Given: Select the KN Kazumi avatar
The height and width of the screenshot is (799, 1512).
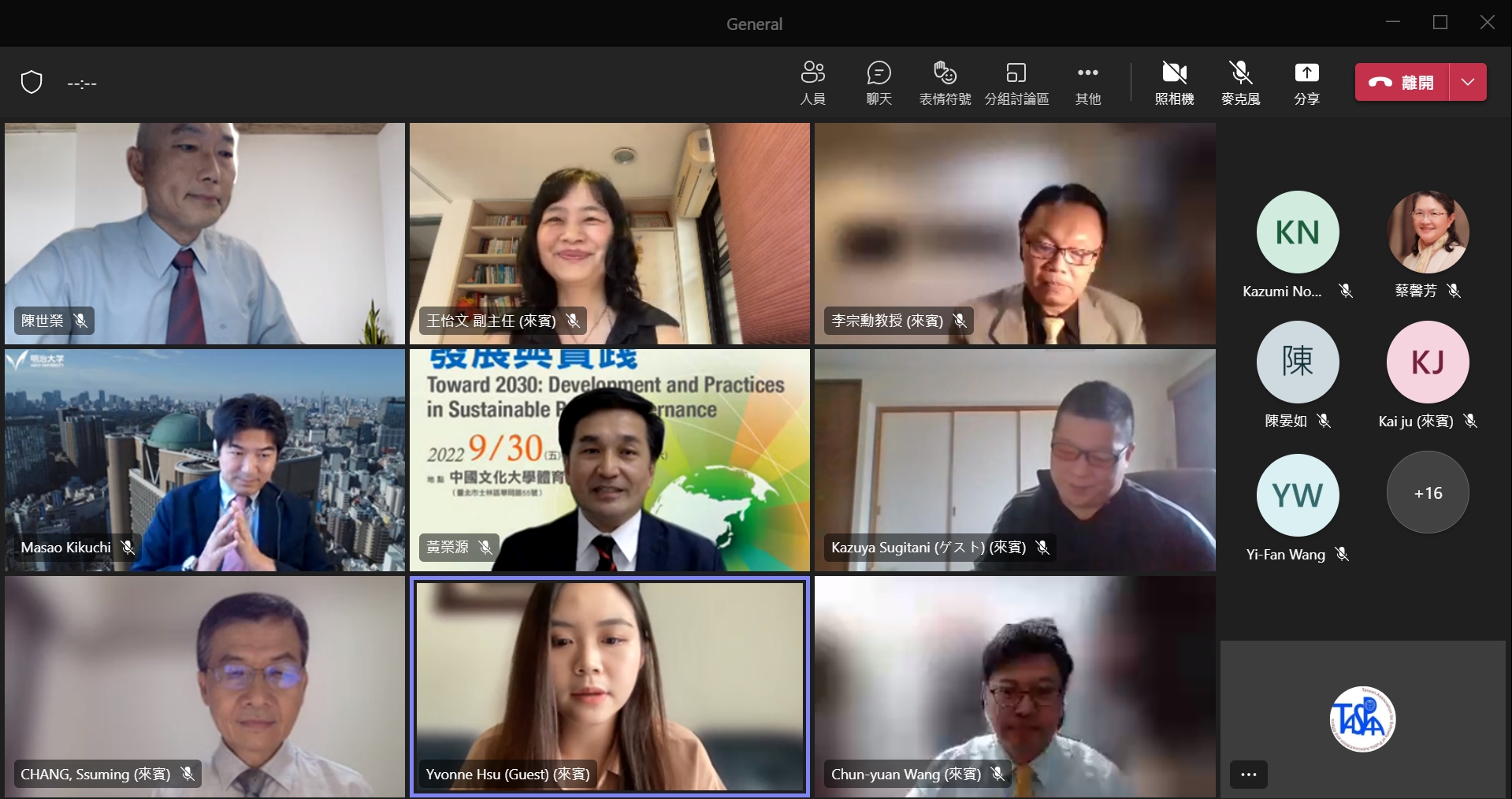Looking at the screenshot, I should [1297, 232].
